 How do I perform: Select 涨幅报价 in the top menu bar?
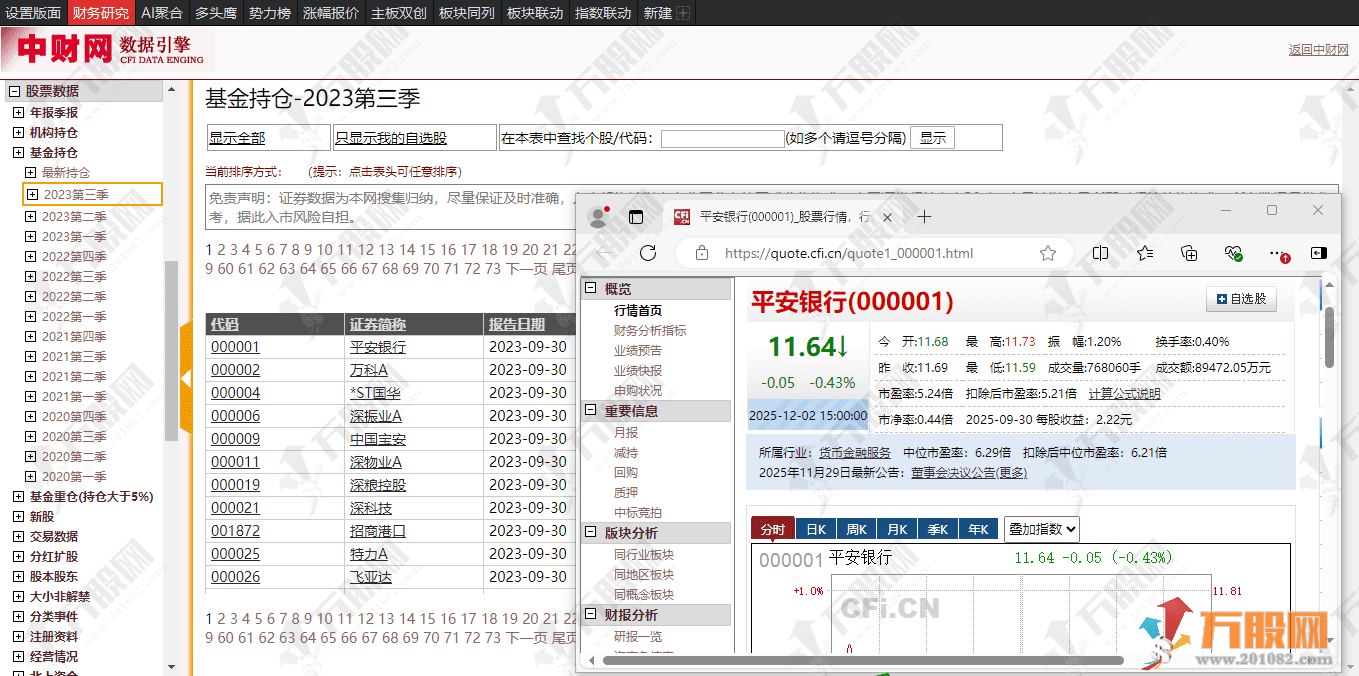(330, 12)
